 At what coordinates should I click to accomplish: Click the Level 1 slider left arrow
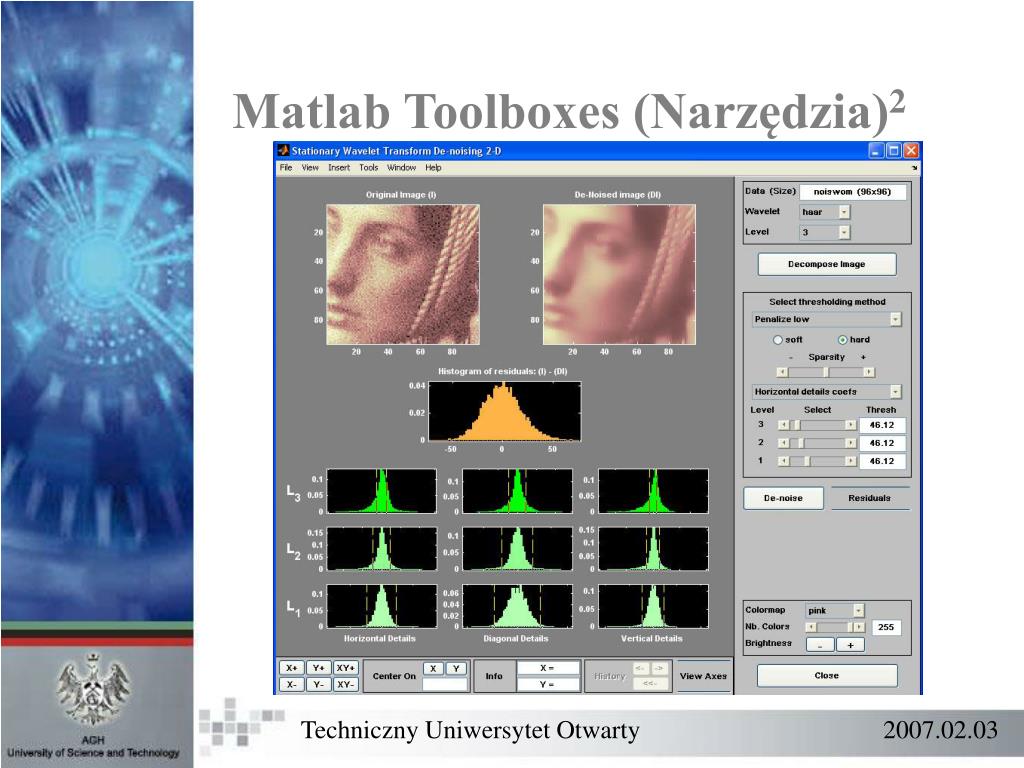point(784,461)
